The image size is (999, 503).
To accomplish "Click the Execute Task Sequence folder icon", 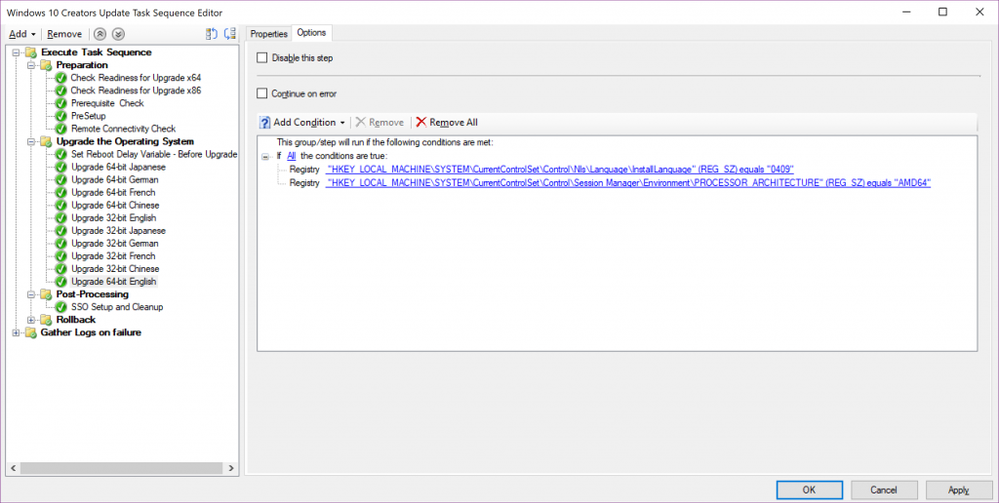I will (x=31, y=52).
